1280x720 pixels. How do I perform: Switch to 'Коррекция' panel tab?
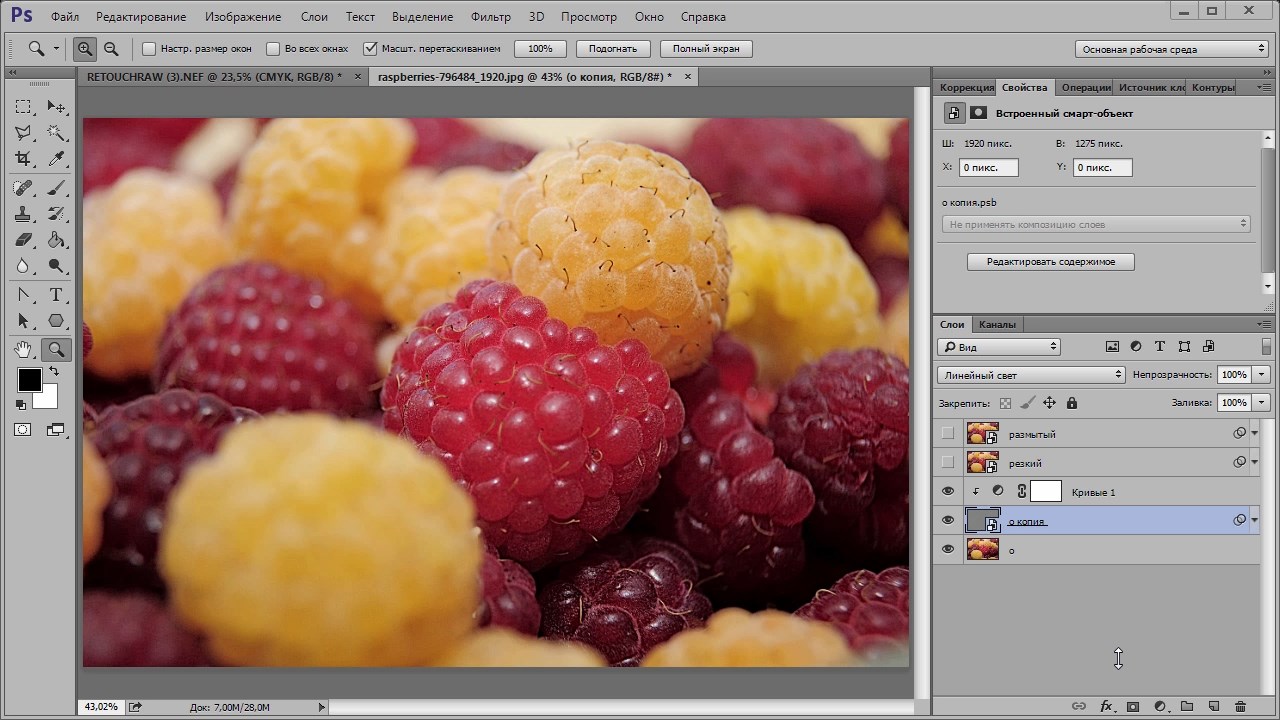pyautogui.click(x=966, y=87)
